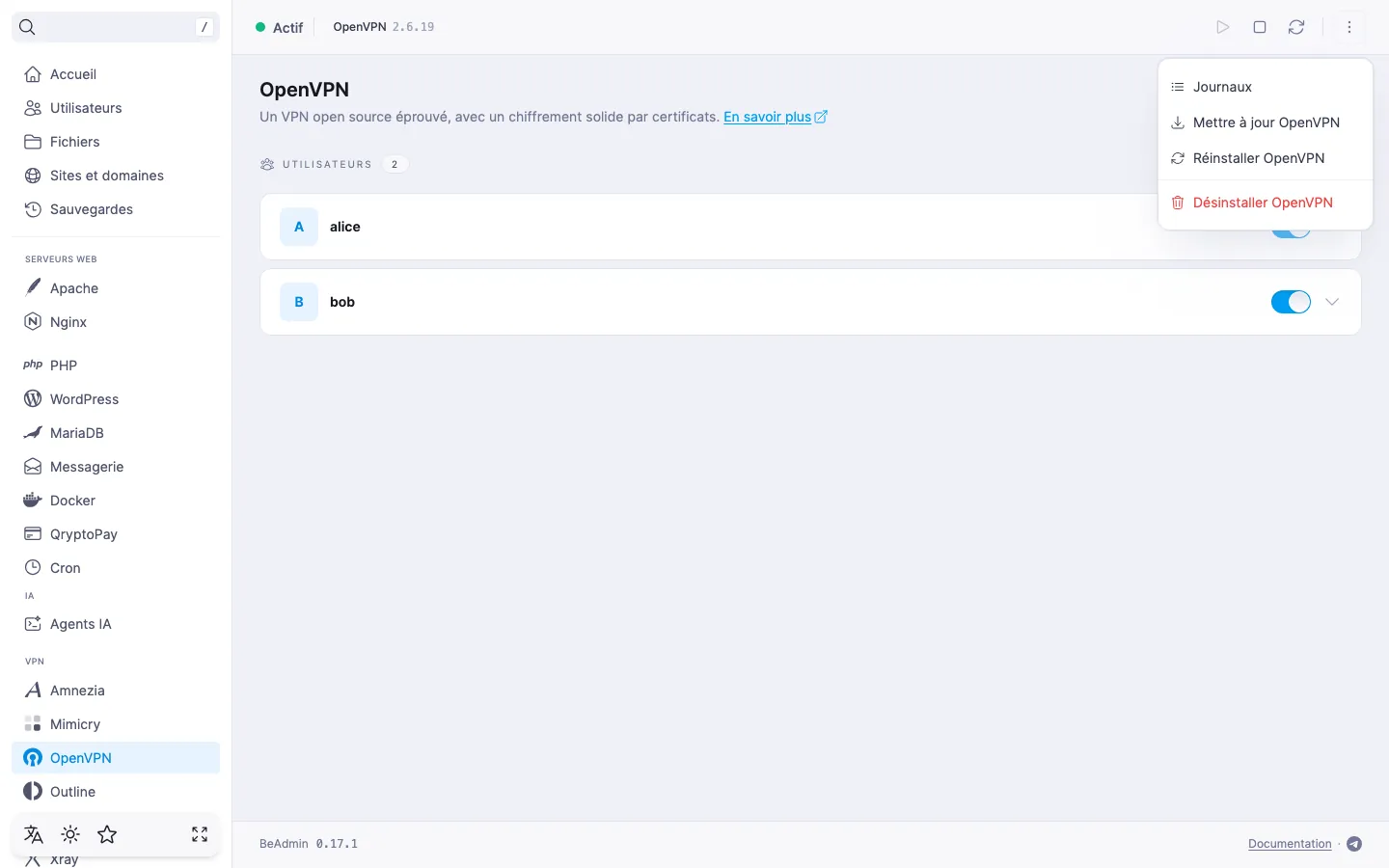This screenshot has height=868, width=1389.
Task: Open Agents IA section
Action: point(116,624)
